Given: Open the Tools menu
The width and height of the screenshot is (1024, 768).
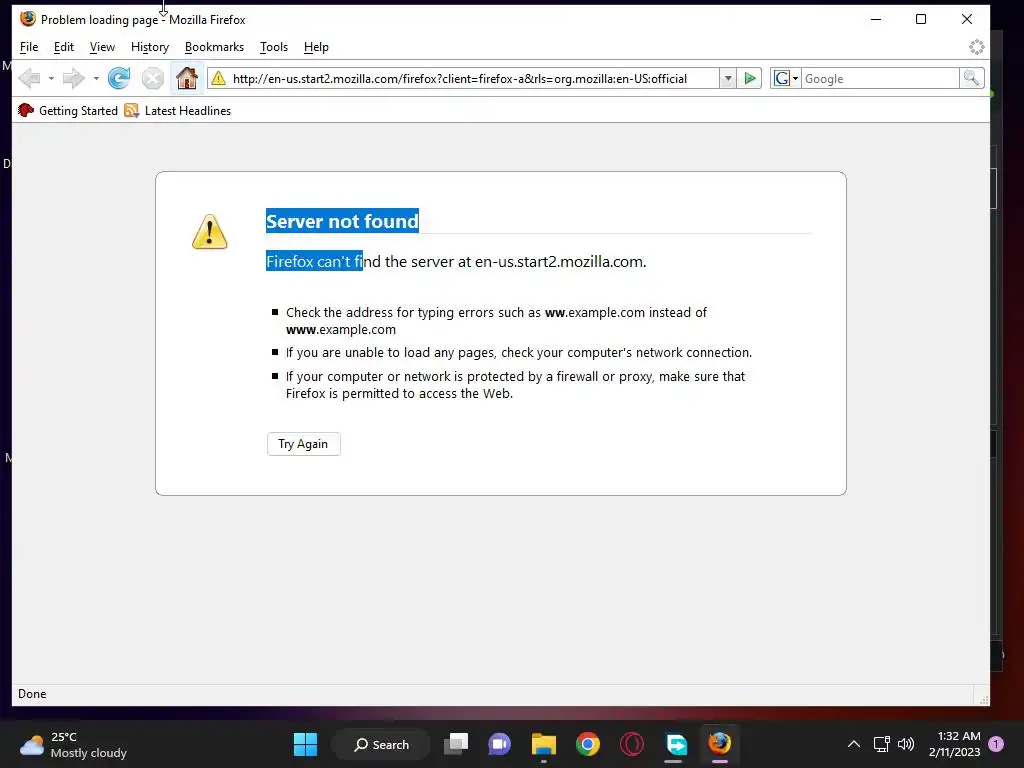Looking at the screenshot, I should coord(274,47).
